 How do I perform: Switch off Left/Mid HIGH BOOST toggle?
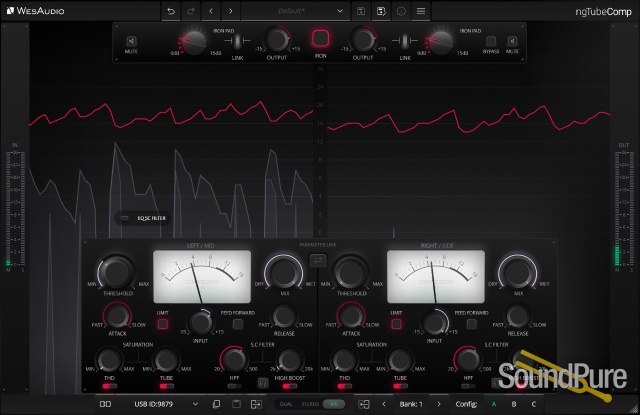point(289,386)
